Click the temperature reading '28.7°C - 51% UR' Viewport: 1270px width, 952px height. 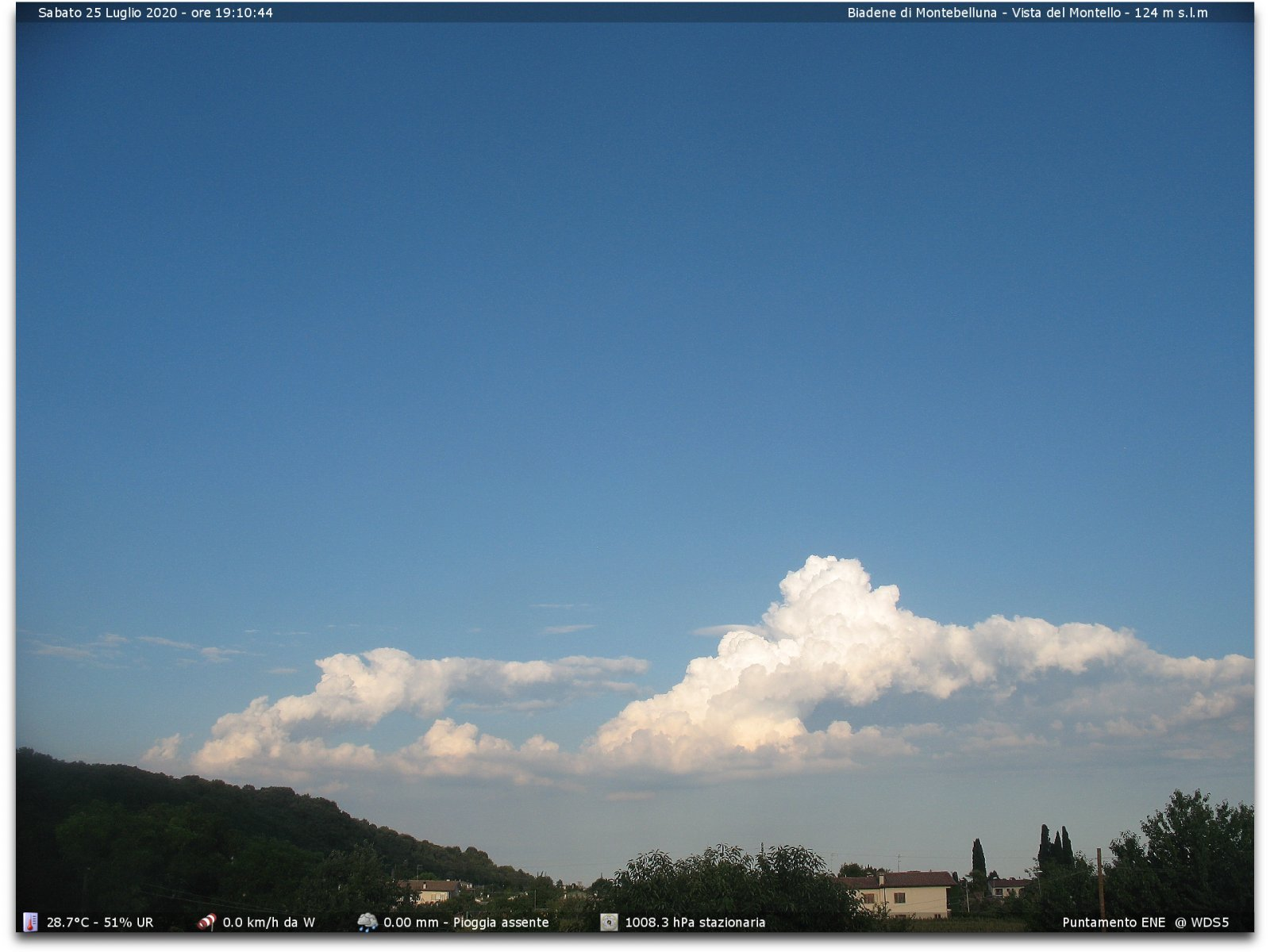pyautogui.click(x=100, y=923)
